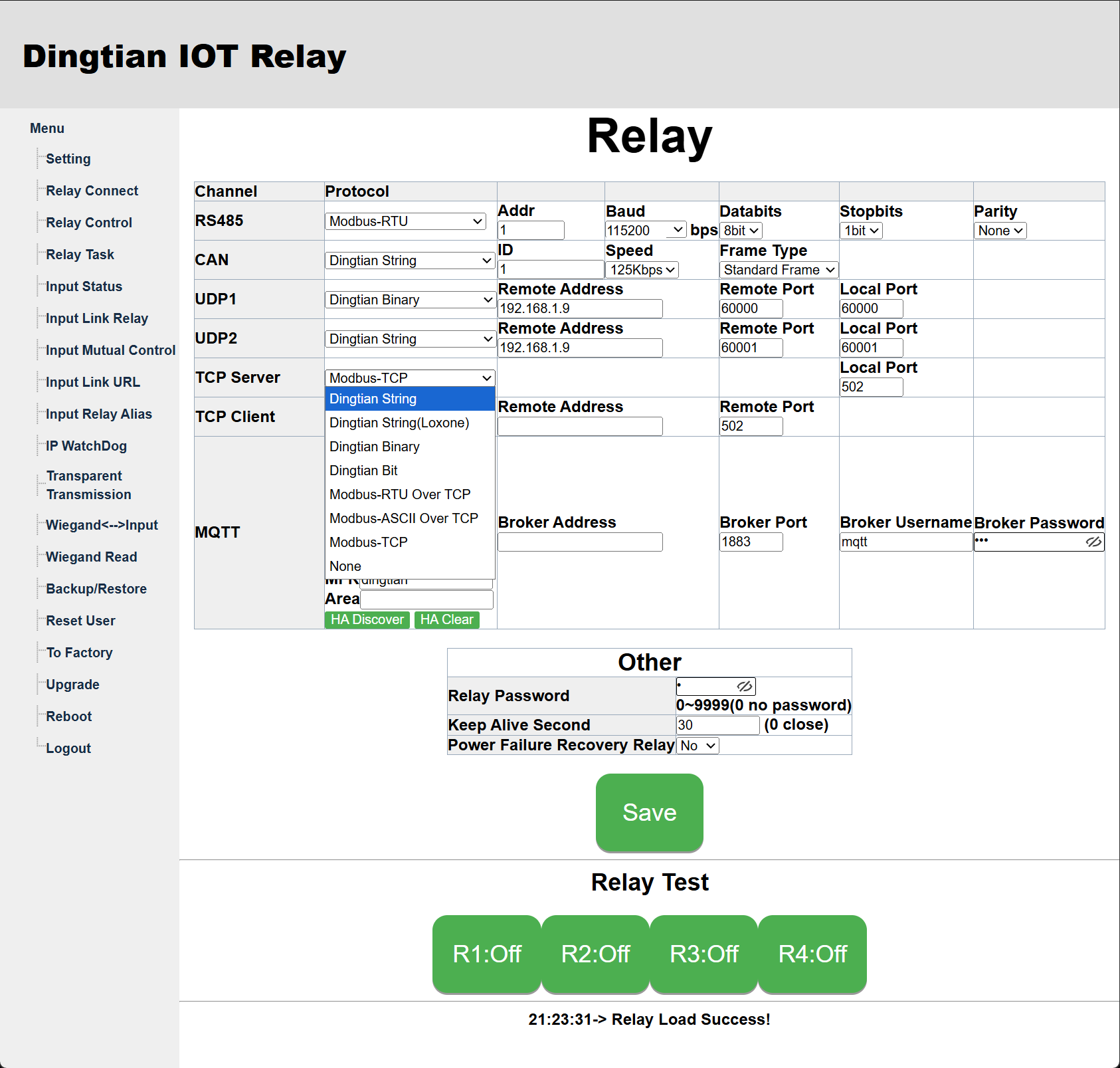This screenshot has height=1068, width=1120.
Task: Toggle relay R4:Off button
Action: [x=812, y=954]
